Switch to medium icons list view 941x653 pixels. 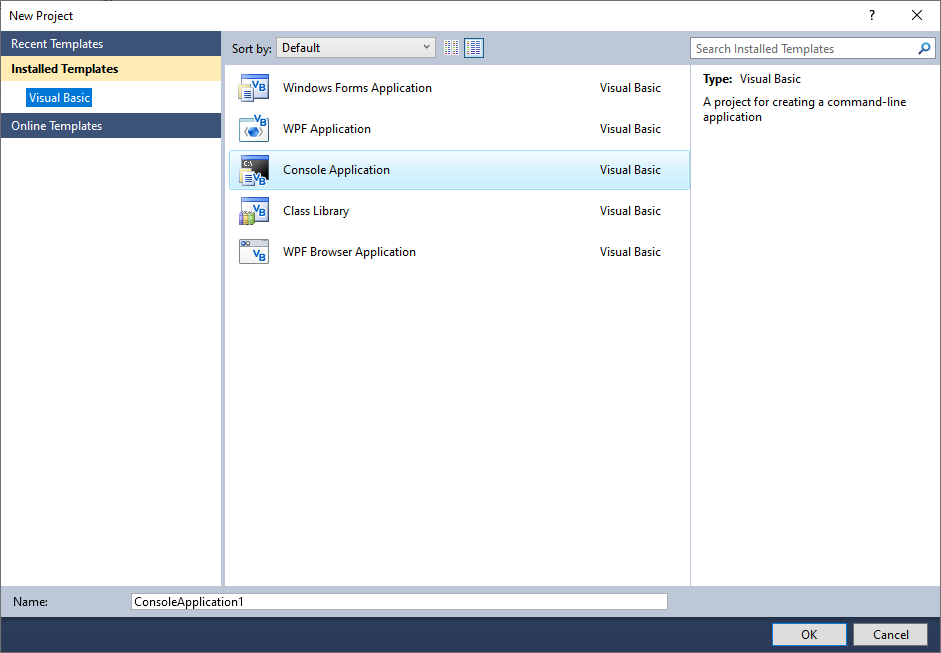(474, 48)
